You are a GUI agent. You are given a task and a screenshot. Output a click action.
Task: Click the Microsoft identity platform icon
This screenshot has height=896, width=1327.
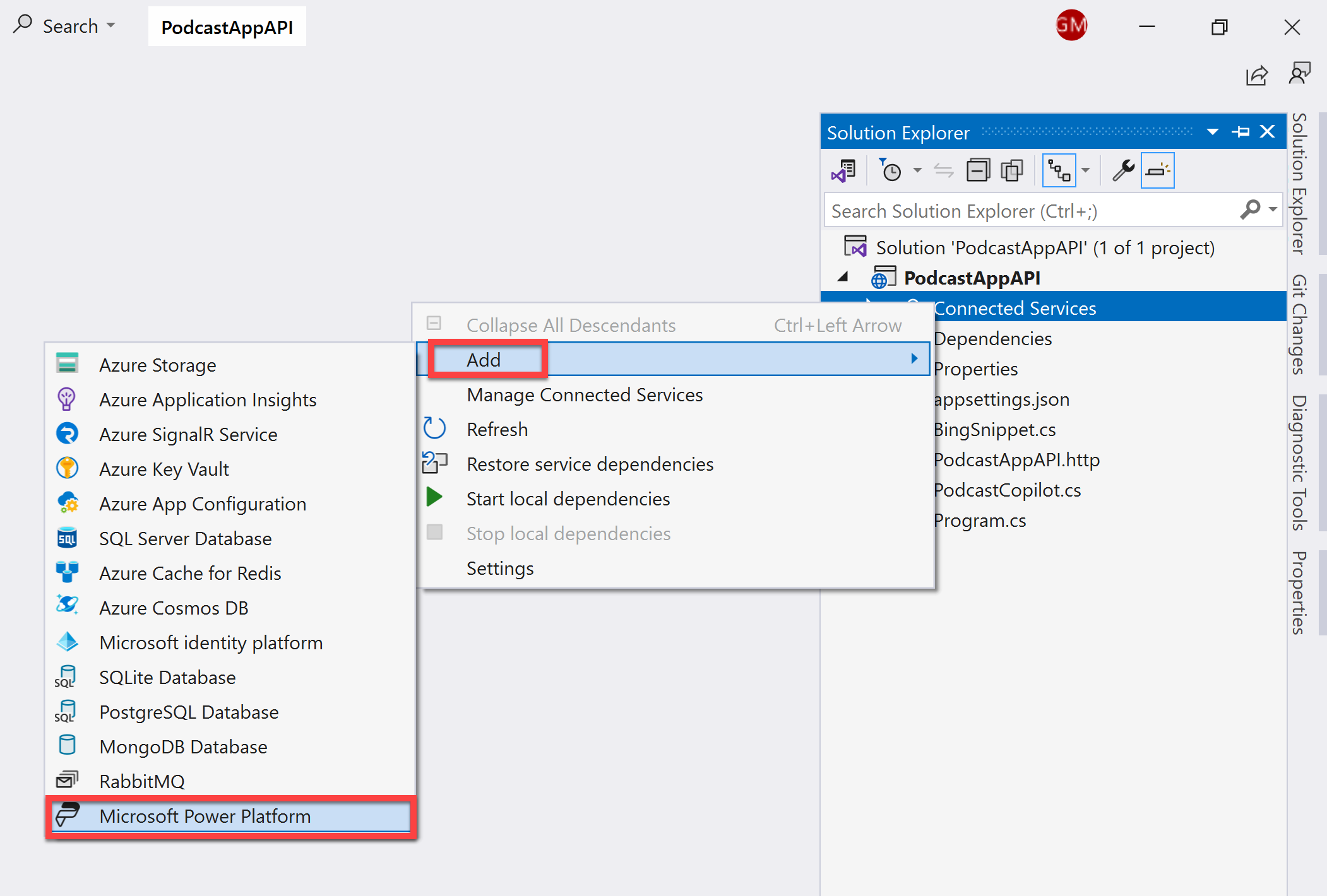pyautogui.click(x=67, y=642)
